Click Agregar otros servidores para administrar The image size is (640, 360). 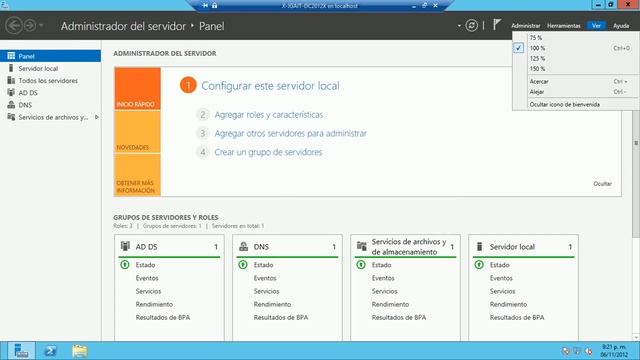tap(291, 133)
